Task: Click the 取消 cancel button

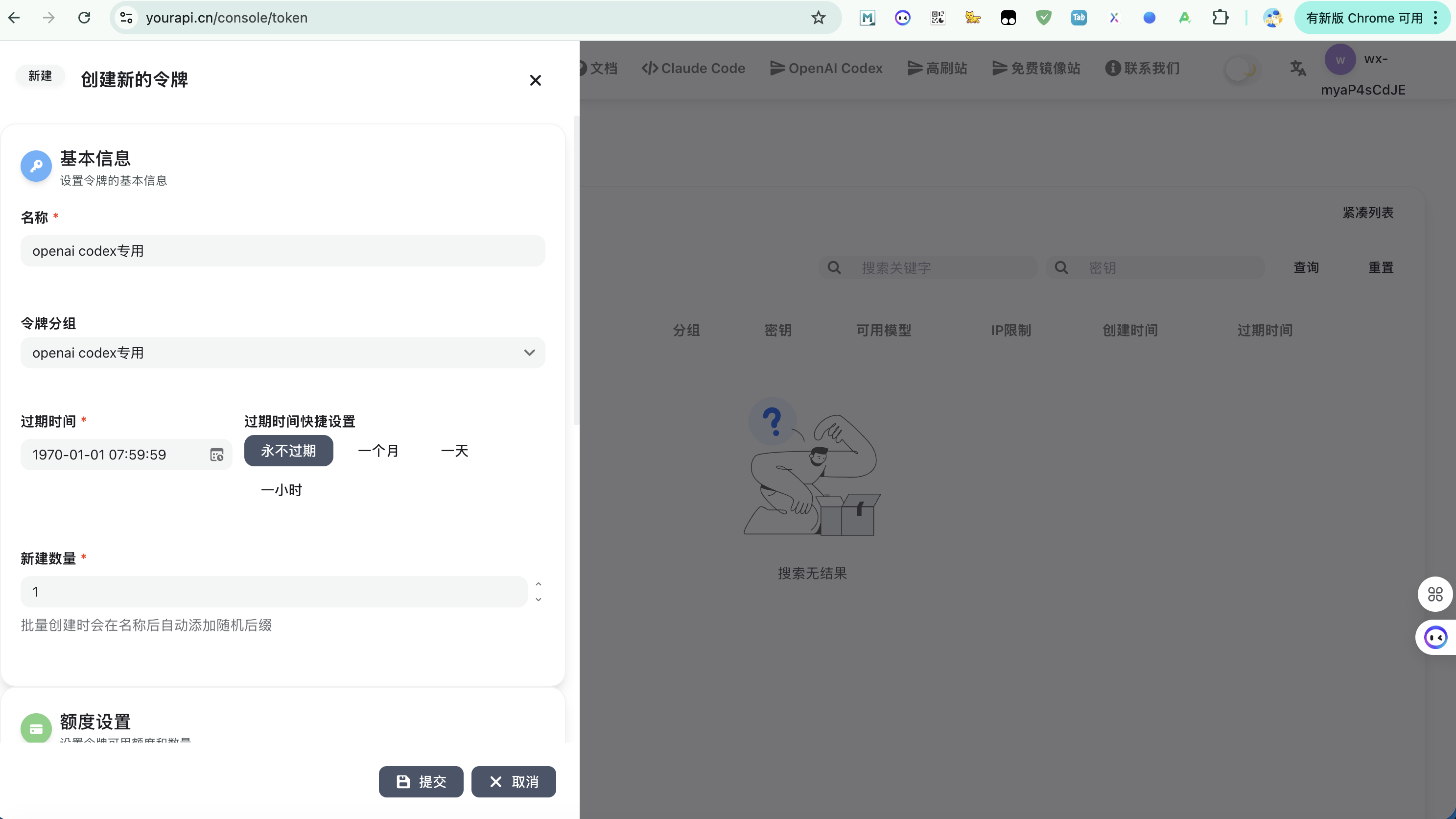Action: (x=513, y=782)
